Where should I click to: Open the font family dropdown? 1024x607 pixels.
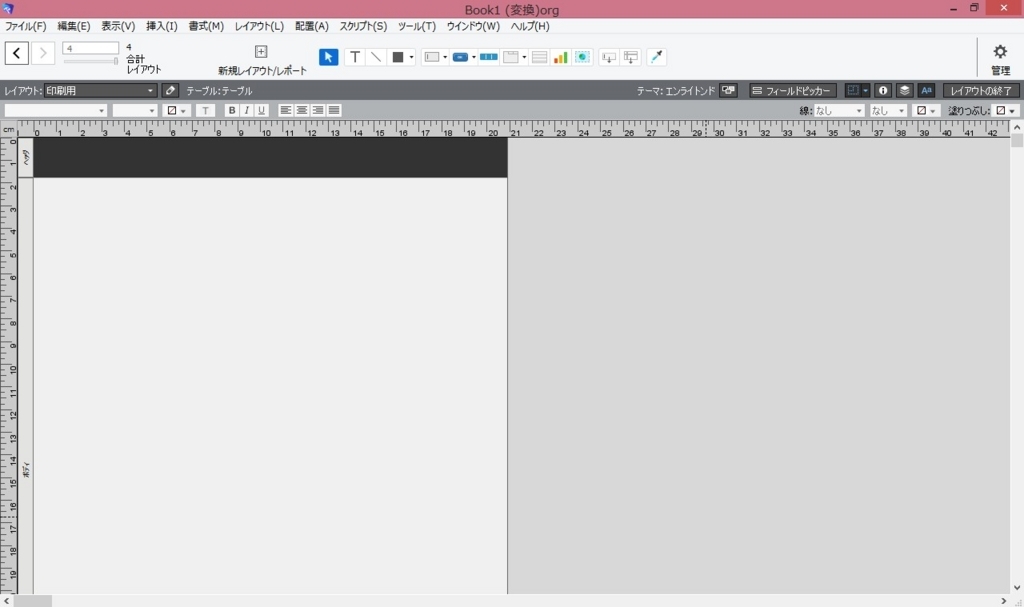point(56,110)
